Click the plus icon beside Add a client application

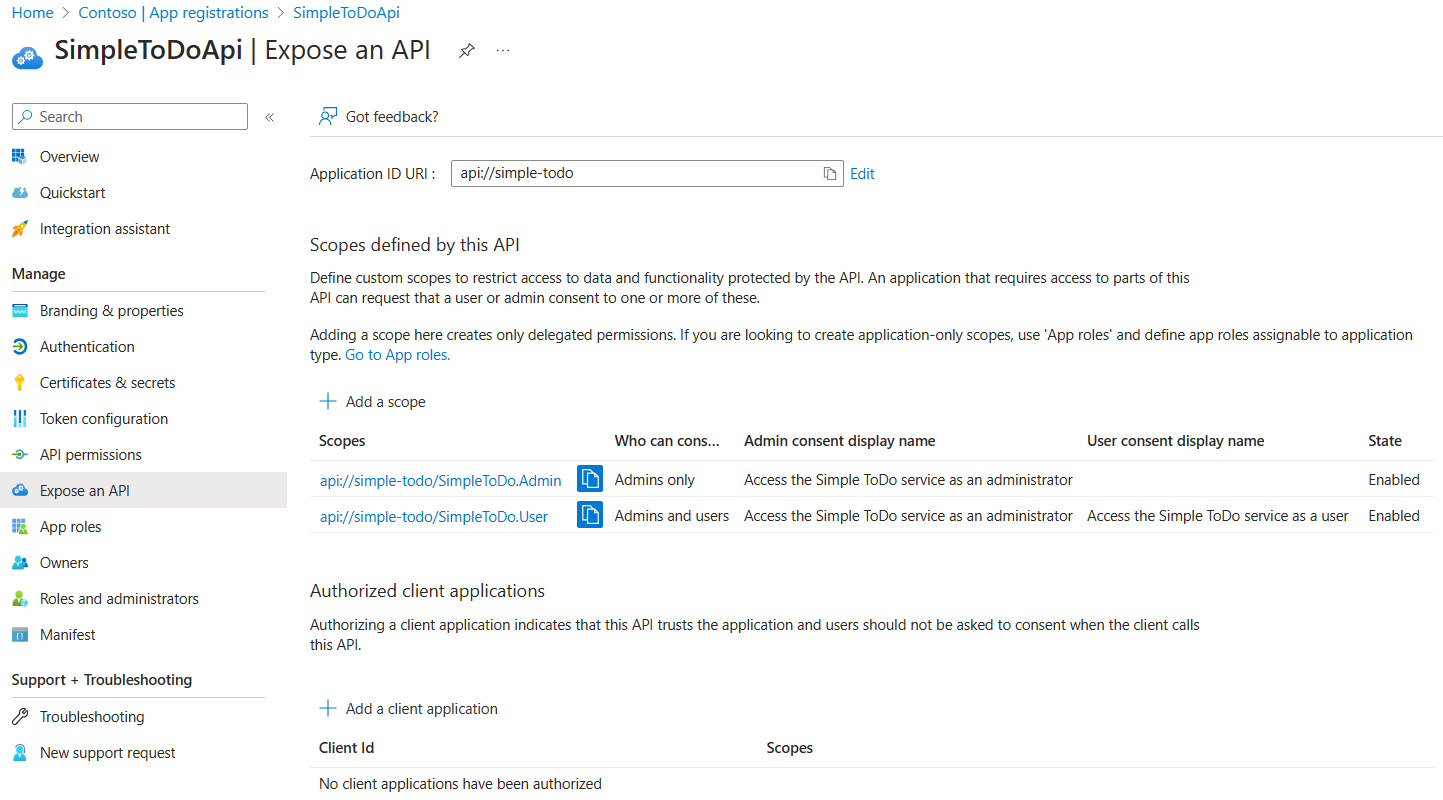[327, 708]
